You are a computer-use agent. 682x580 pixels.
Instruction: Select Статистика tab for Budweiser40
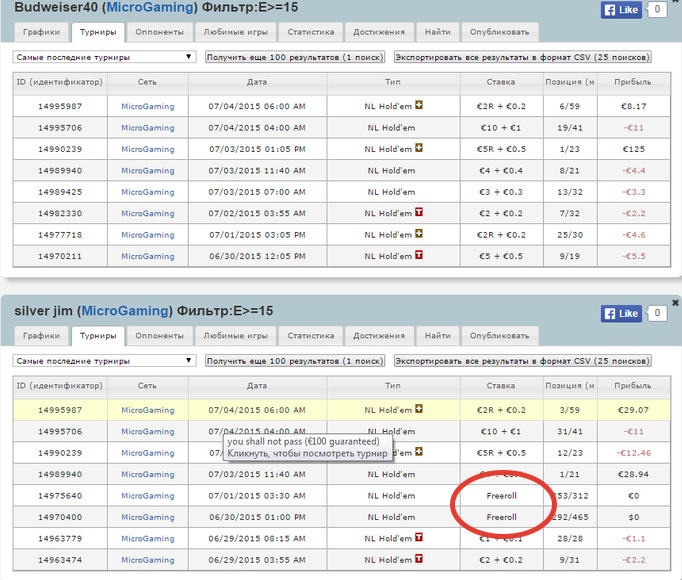(311, 32)
